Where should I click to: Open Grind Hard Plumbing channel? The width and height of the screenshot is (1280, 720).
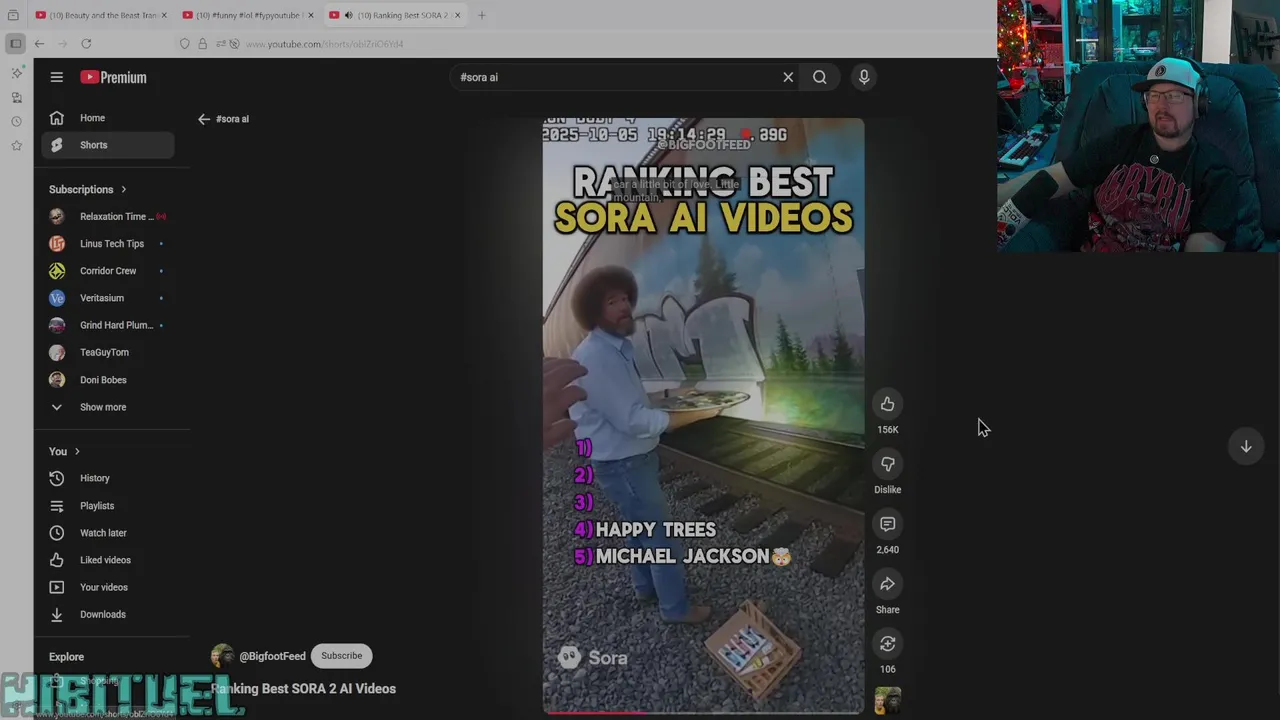(x=108, y=325)
